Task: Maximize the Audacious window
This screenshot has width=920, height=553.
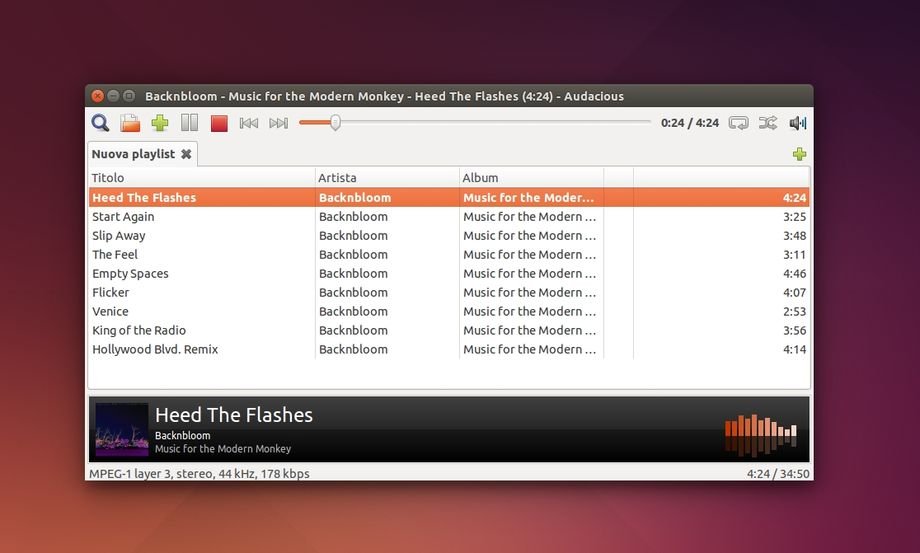Action: coord(128,96)
